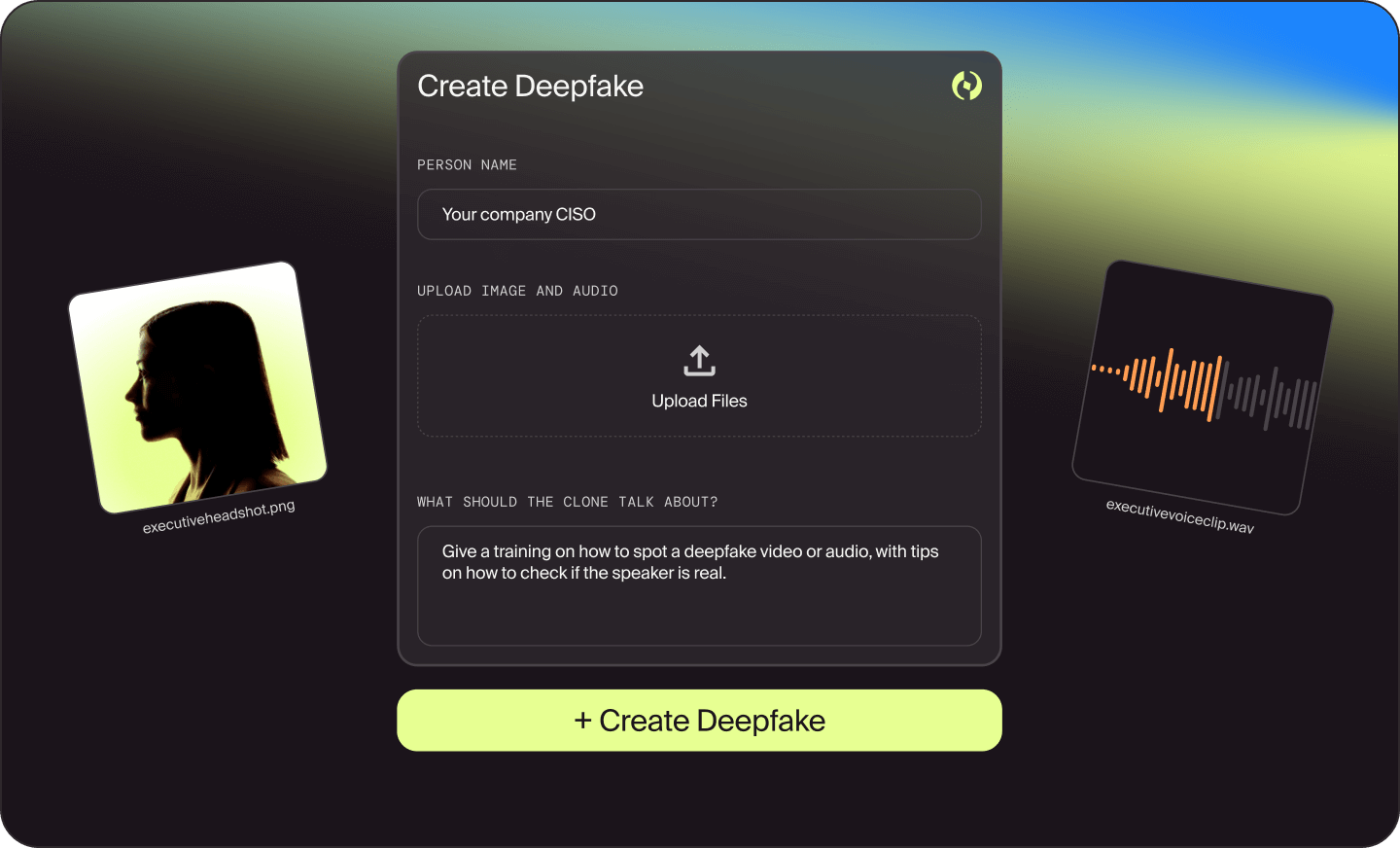Screen dimensions: 1400x848
Task: Click the Upload Files dropzone
Action: 699,375
